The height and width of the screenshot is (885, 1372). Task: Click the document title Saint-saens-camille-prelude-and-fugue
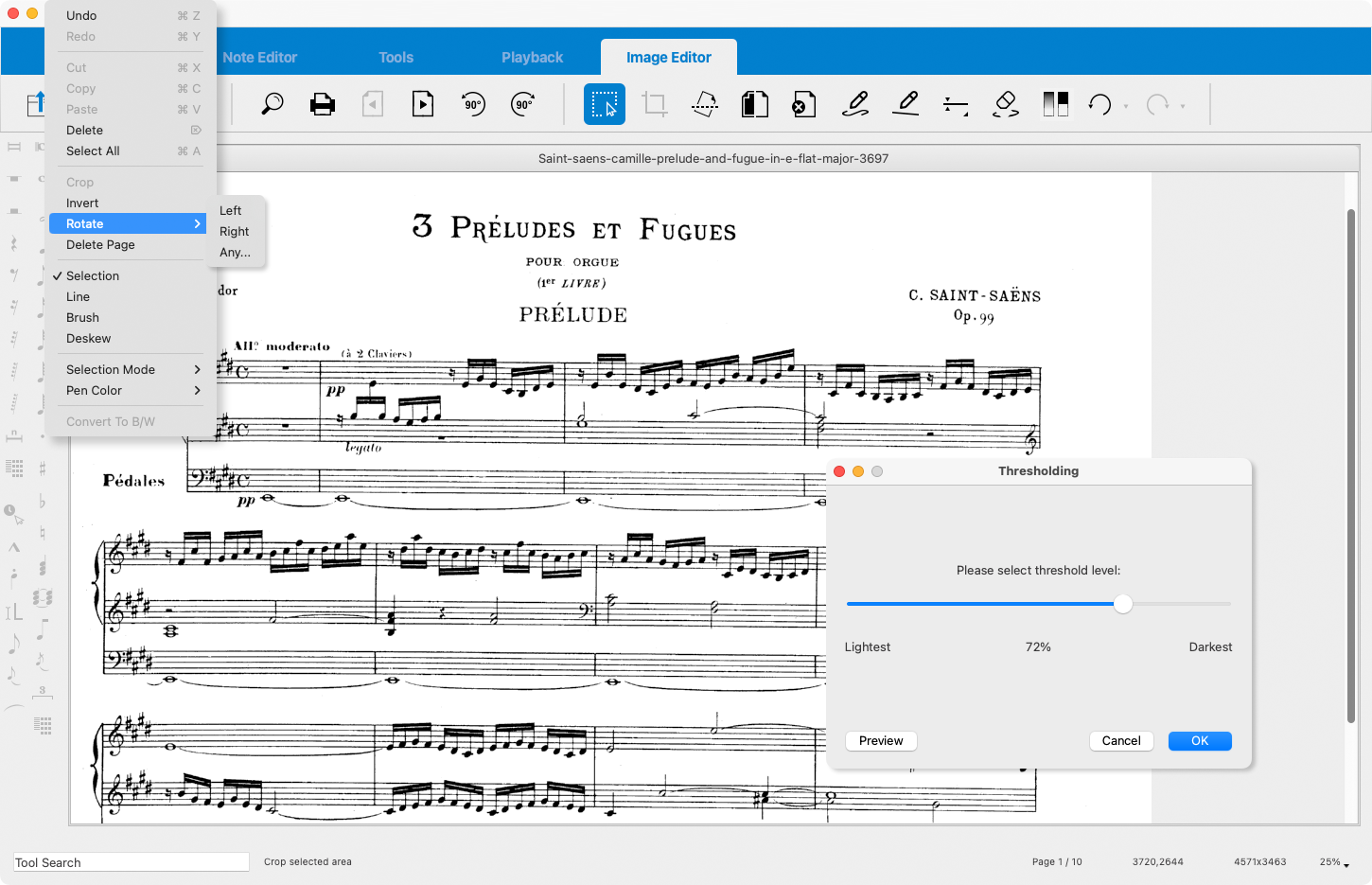(x=713, y=159)
